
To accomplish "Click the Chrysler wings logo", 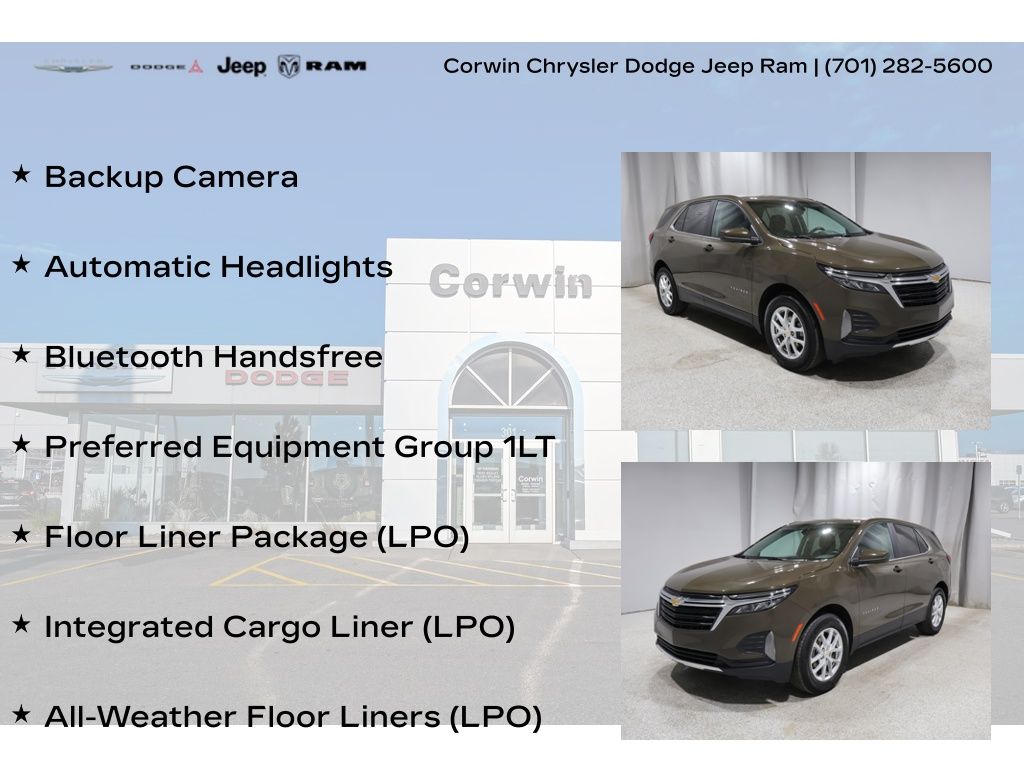I will pyautogui.click(x=73, y=66).
